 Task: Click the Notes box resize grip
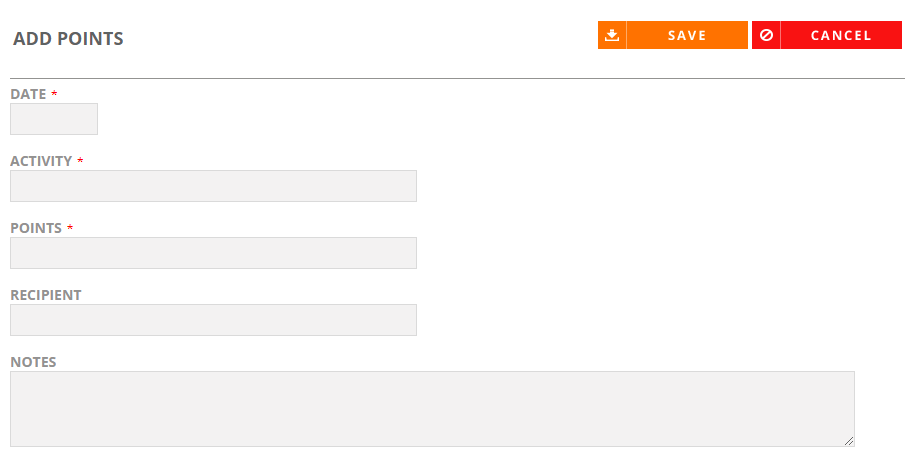click(849, 441)
